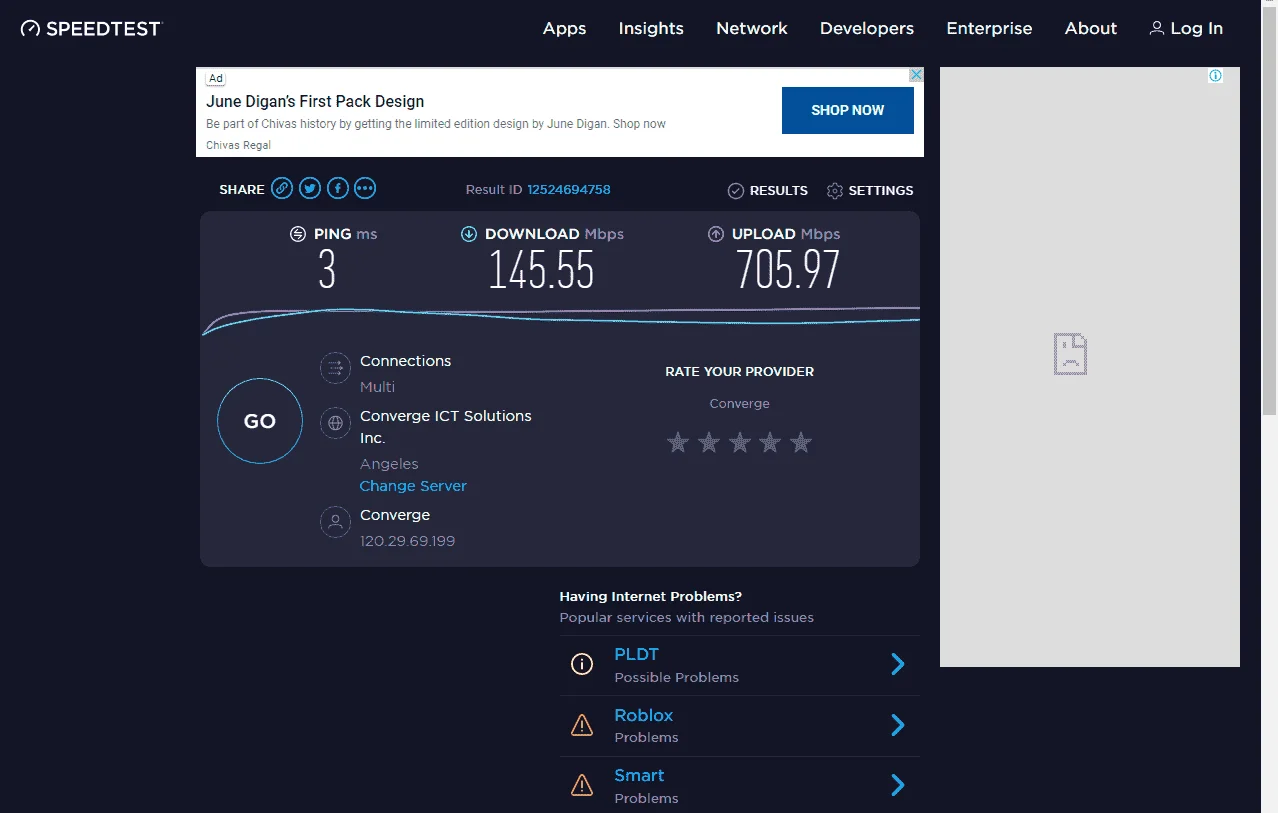This screenshot has width=1278, height=813.
Task: Click the Results checkmark icon
Action: pos(735,190)
